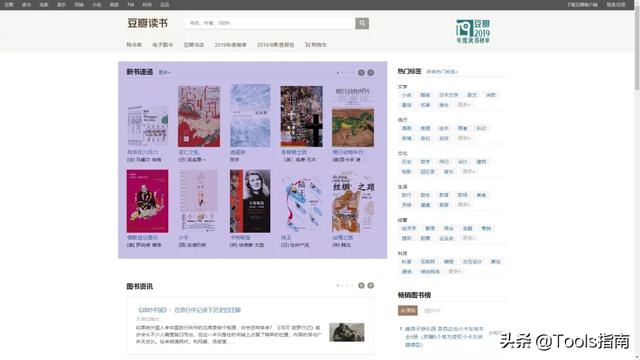Click the 陆王 title link below its cover
The image size is (640, 360).
coord(286,238)
